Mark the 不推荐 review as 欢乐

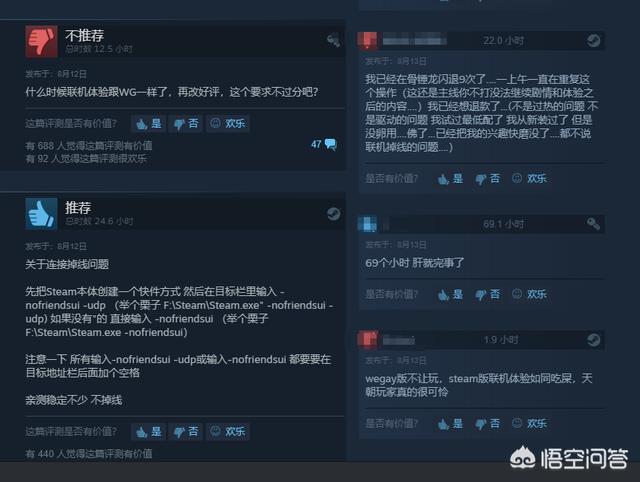click(228, 123)
